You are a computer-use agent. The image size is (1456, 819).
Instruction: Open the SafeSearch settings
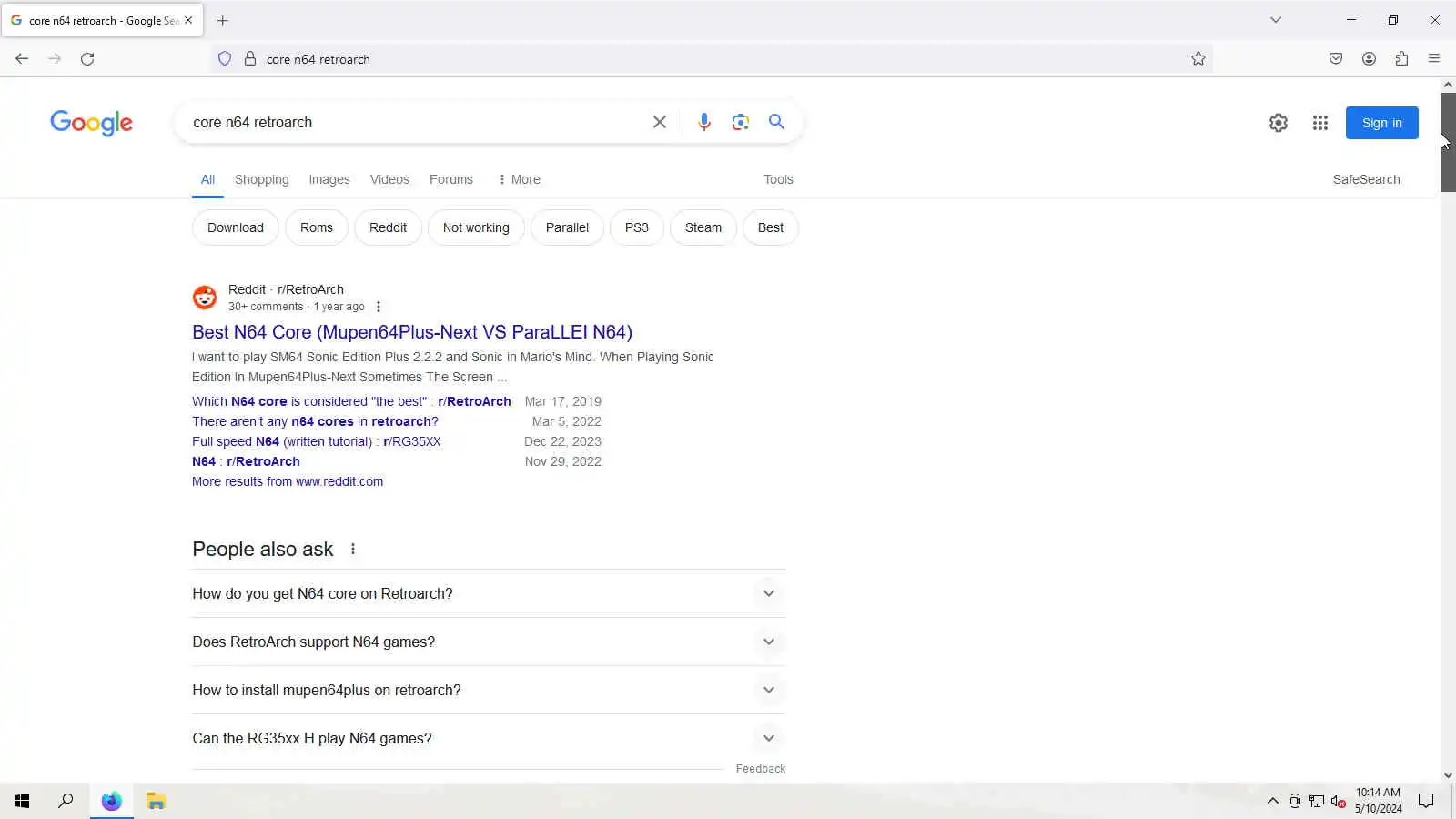[x=1366, y=179]
